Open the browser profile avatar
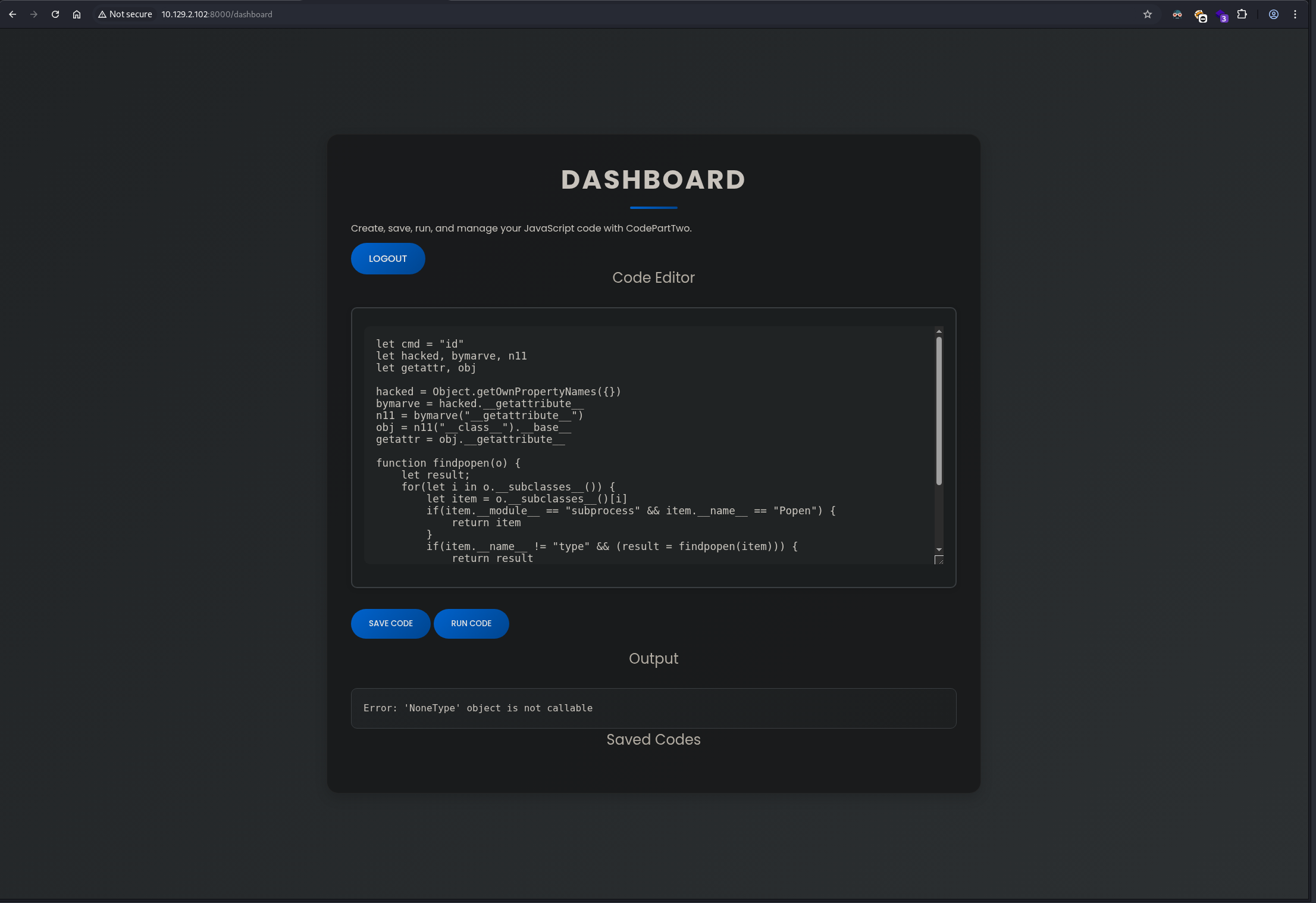This screenshot has height=903, width=1316. pyautogui.click(x=1274, y=14)
